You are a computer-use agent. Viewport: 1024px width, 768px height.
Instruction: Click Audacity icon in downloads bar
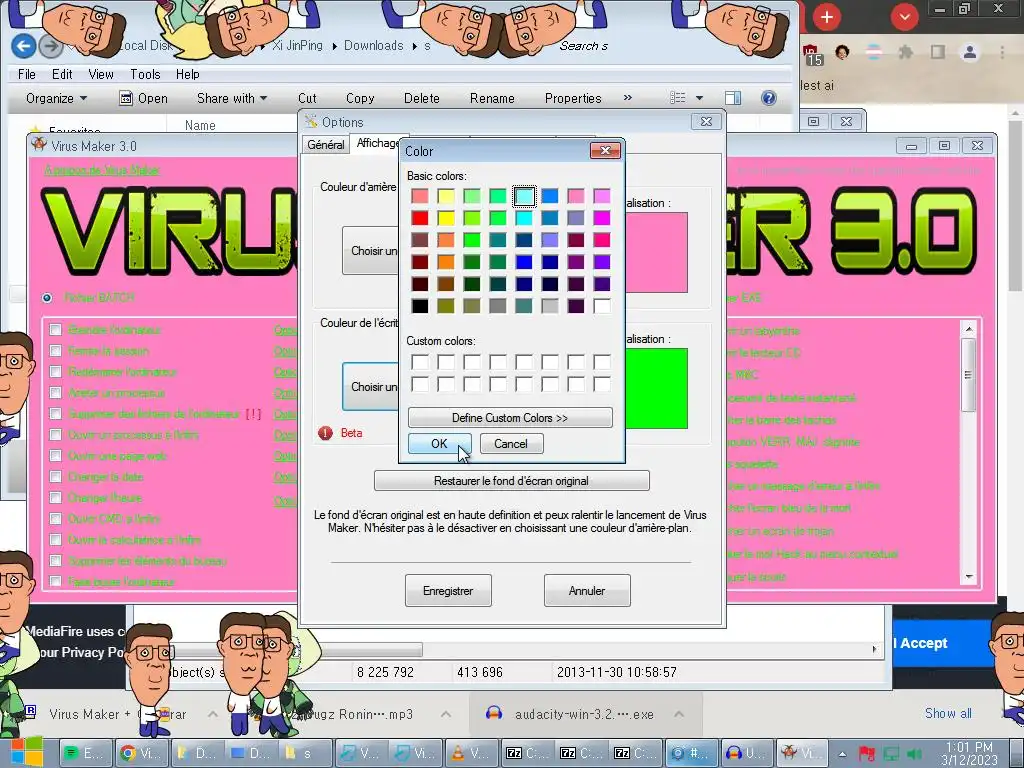(494, 713)
